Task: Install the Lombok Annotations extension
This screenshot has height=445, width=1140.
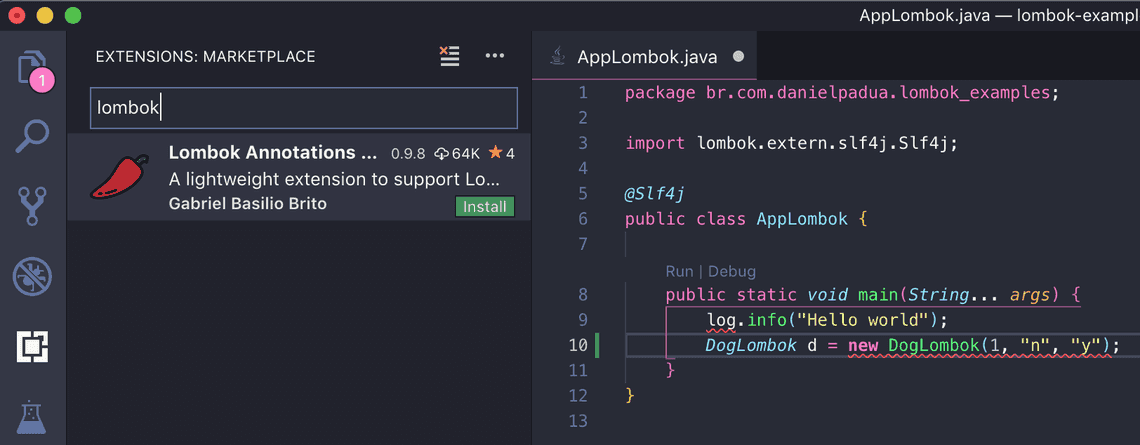Action: (485, 207)
